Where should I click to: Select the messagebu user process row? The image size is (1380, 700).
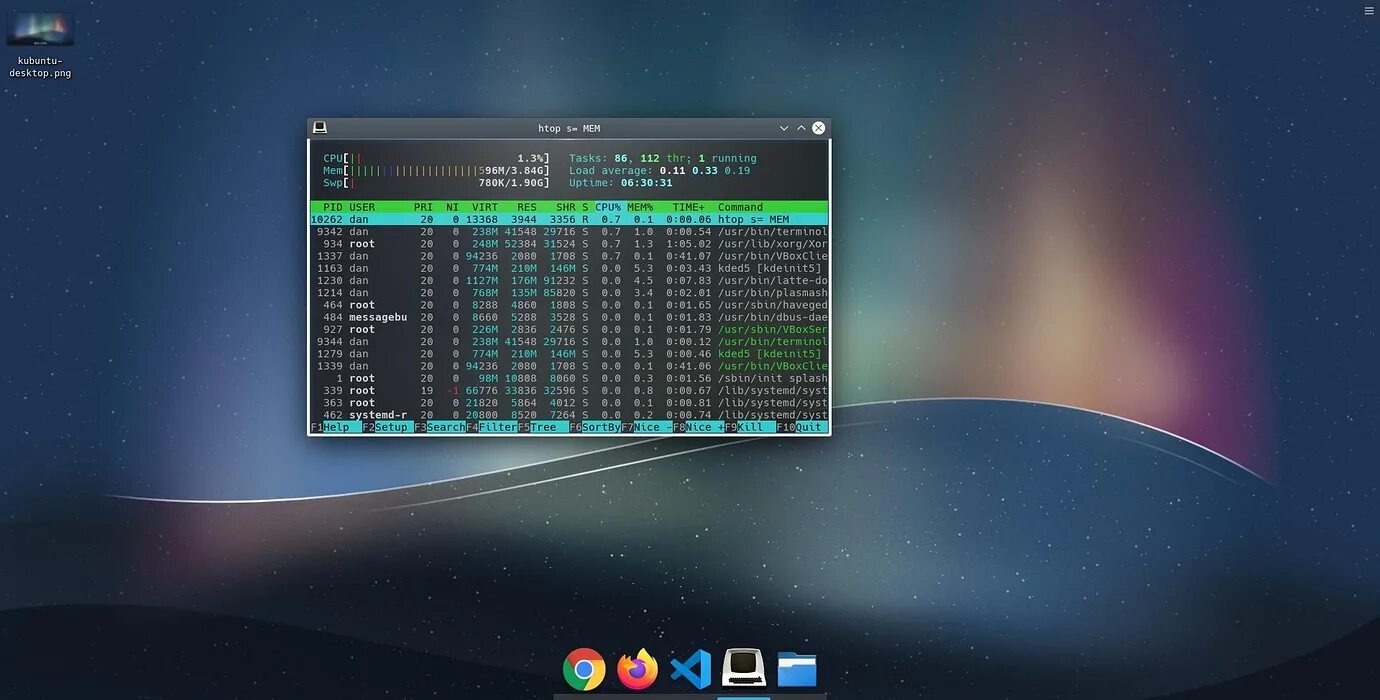pyautogui.click(x=569, y=317)
